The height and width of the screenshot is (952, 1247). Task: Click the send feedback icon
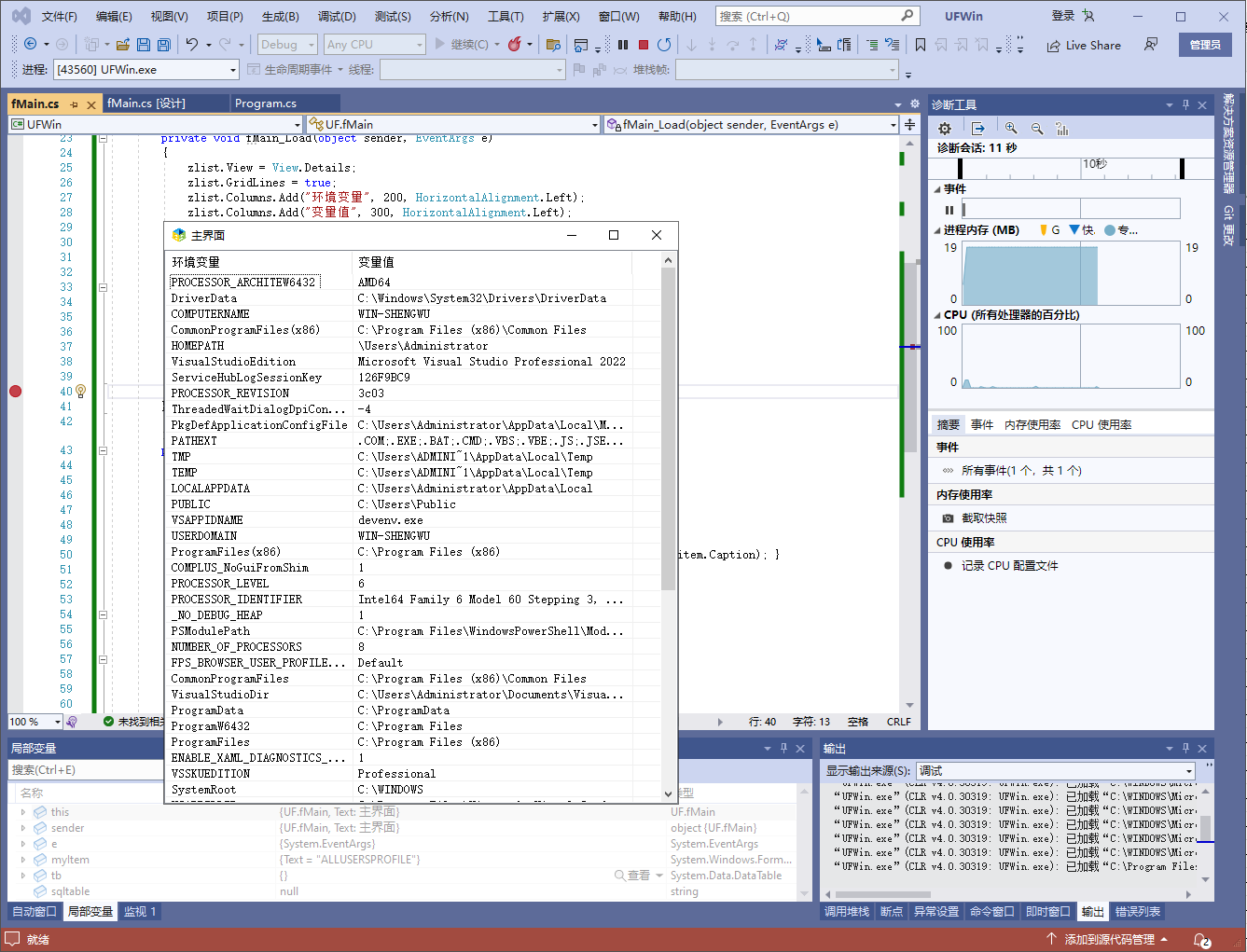click(1151, 44)
